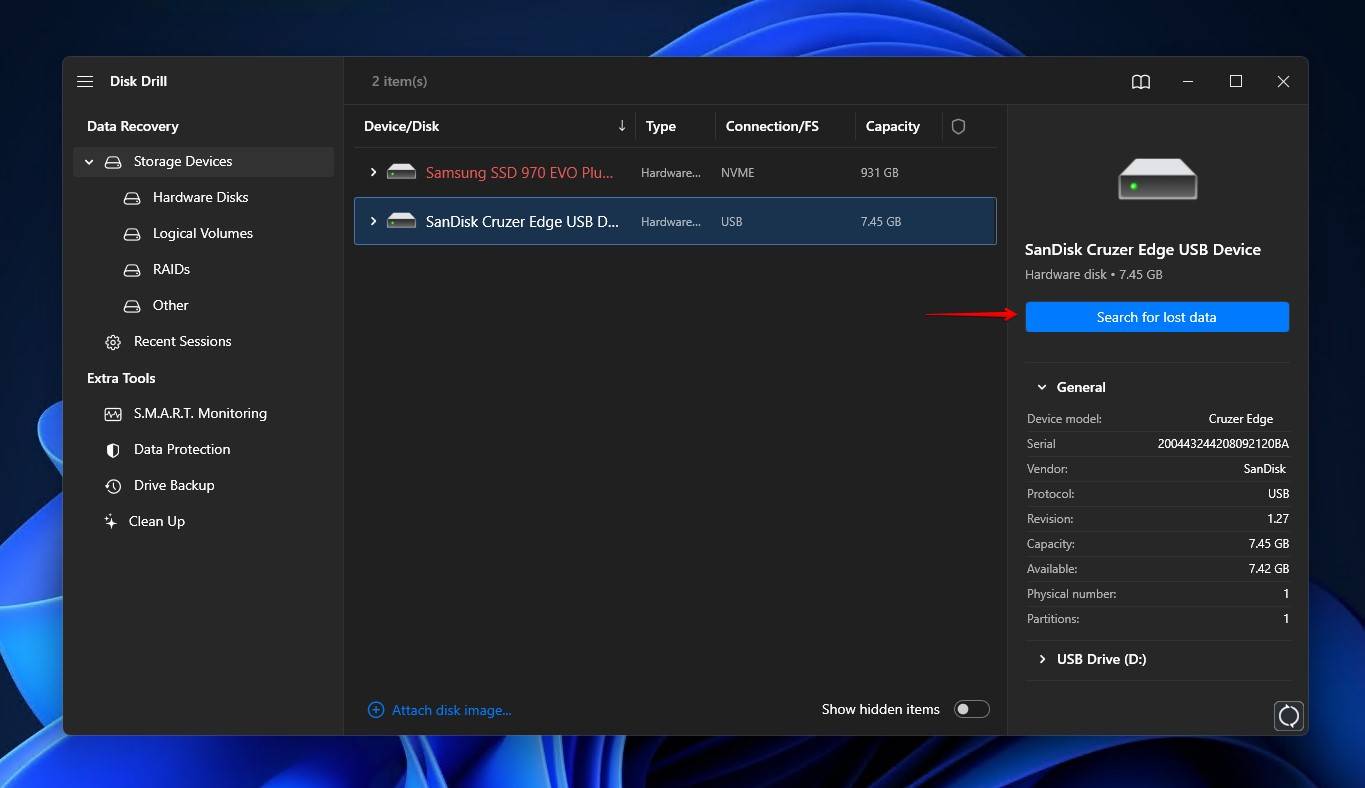This screenshot has height=788, width=1365.
Task: Click the plus icon beside Attach disk image
Action: [x=376, y=710]
